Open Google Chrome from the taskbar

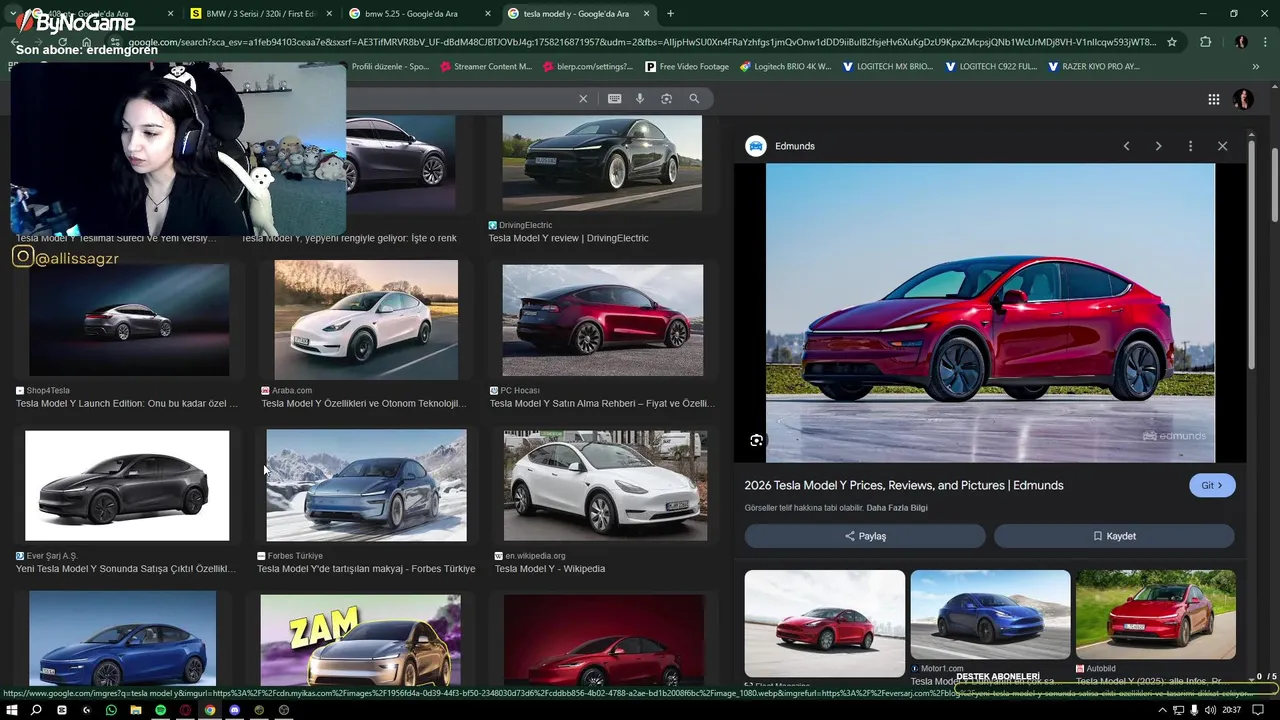210,710
